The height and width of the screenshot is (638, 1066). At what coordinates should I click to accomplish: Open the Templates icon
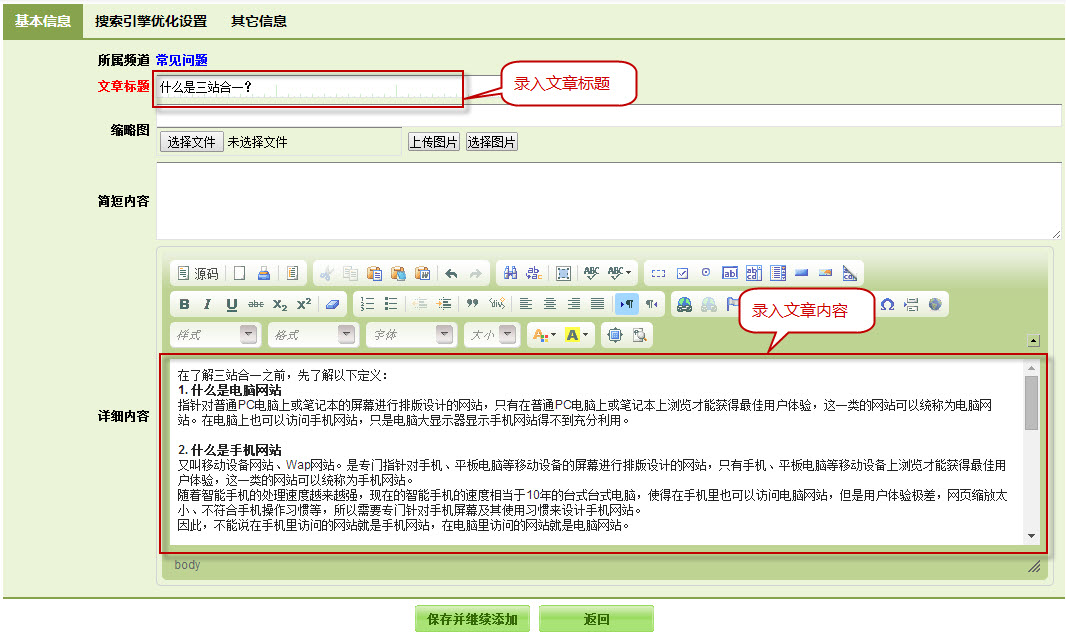292,273
